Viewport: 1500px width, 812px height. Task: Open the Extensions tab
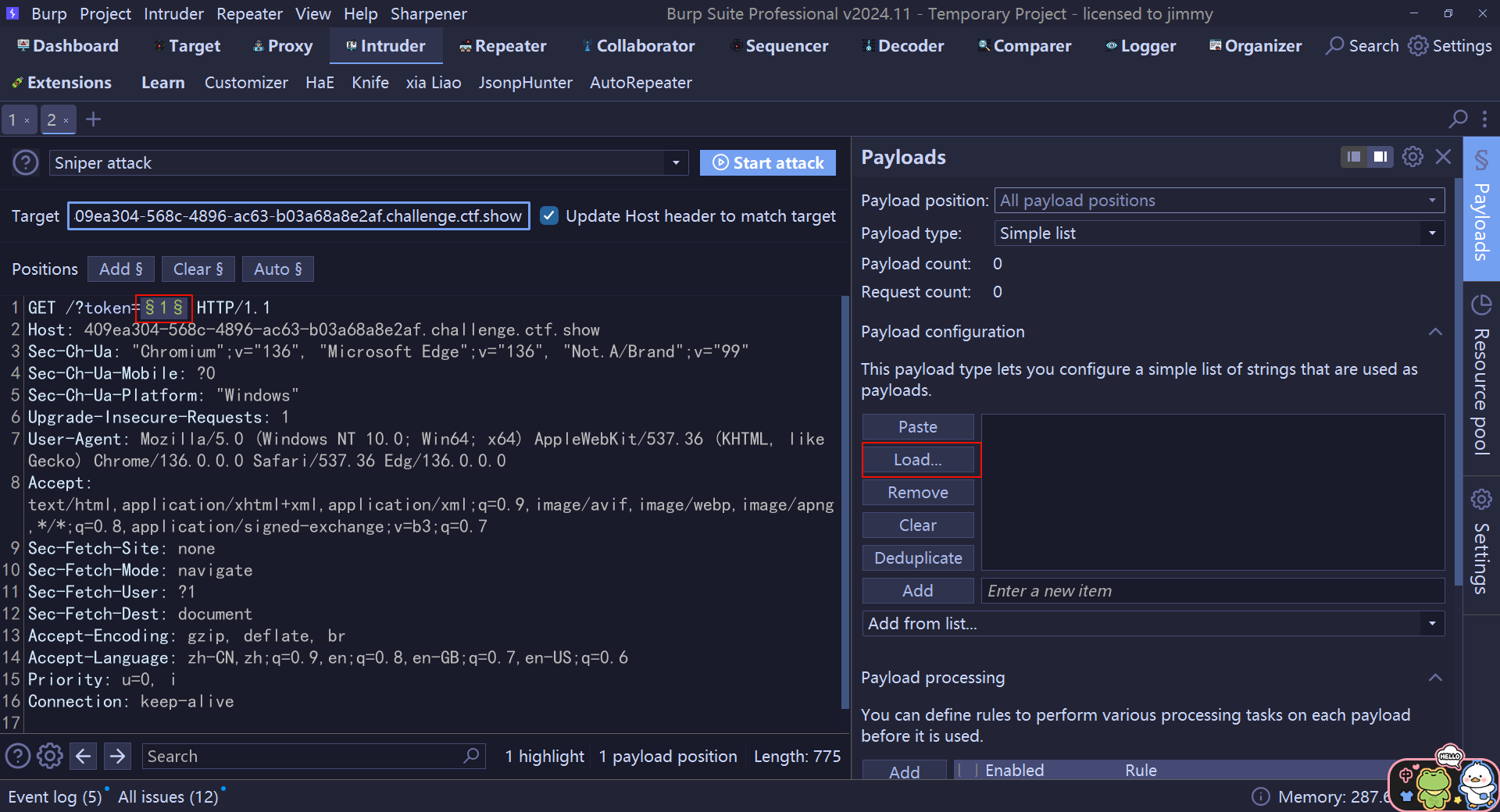click(62, 83)
